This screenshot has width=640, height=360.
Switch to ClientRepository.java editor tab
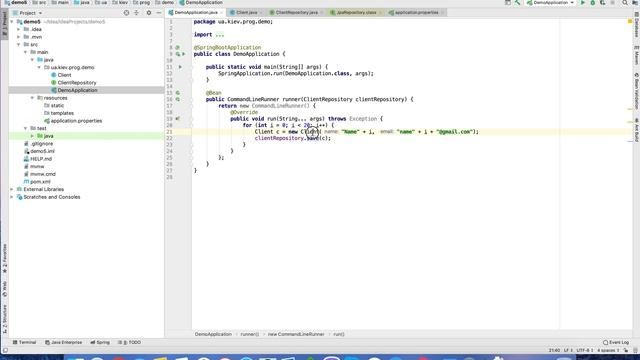tap(296, 13)
